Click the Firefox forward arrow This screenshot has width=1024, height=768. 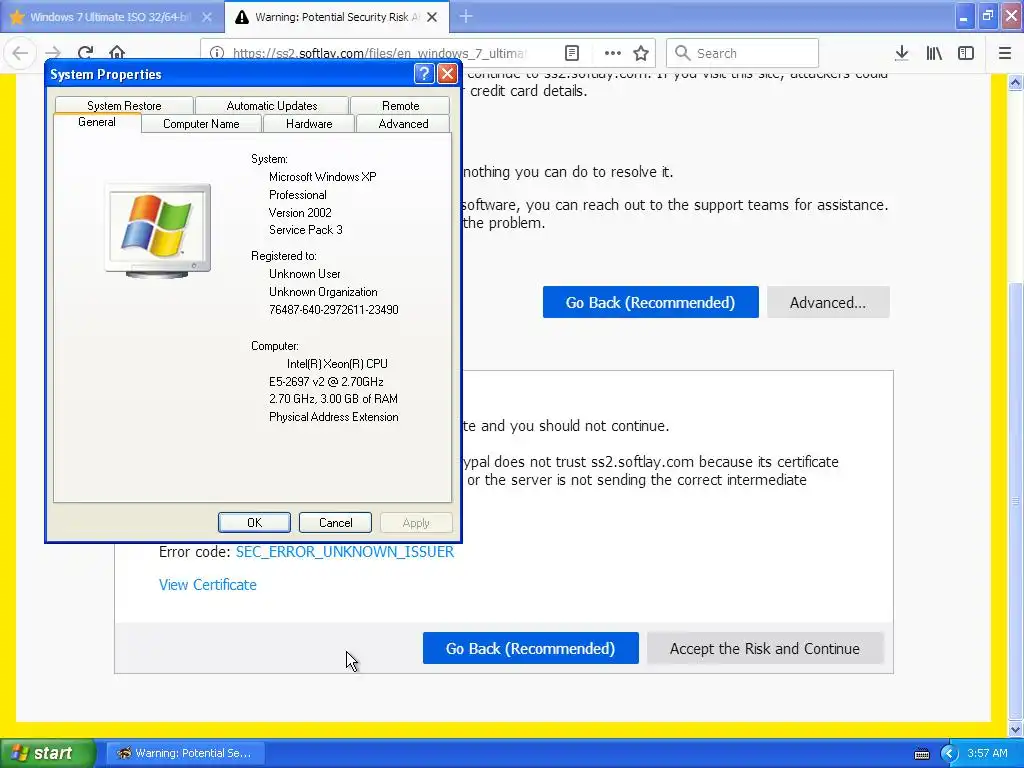[x=53, y=53]
